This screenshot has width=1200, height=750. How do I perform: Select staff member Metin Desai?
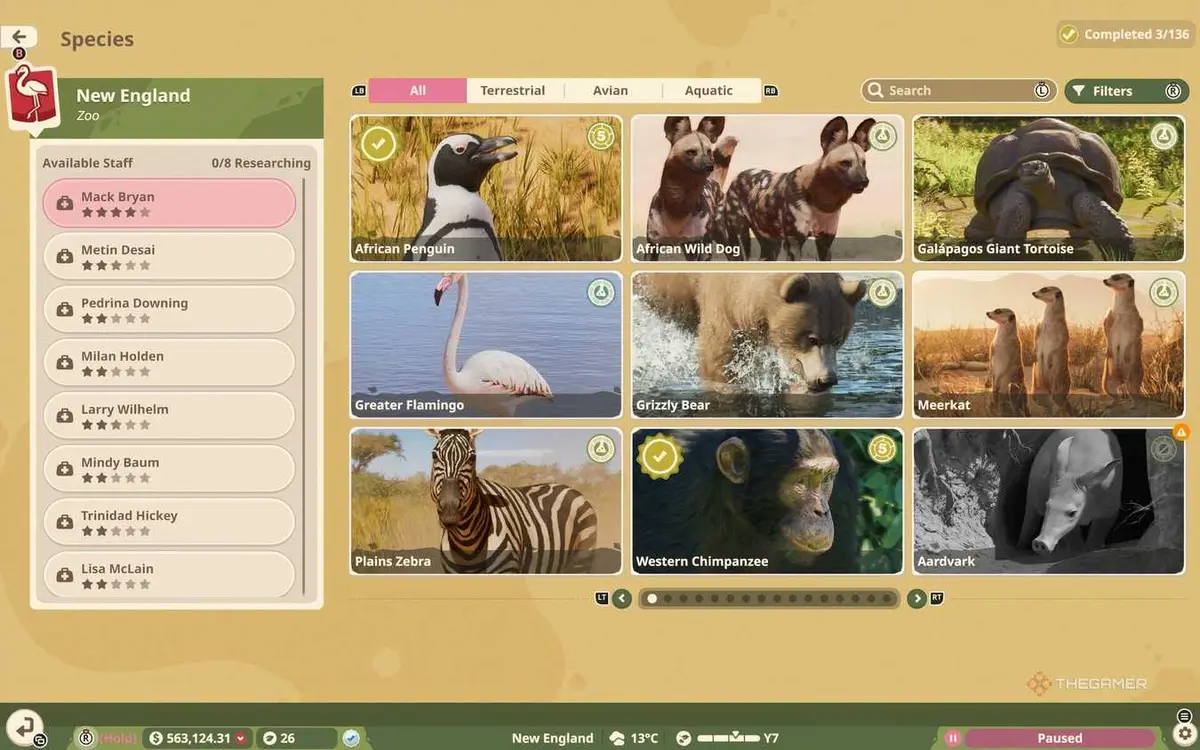coord(169,256)
